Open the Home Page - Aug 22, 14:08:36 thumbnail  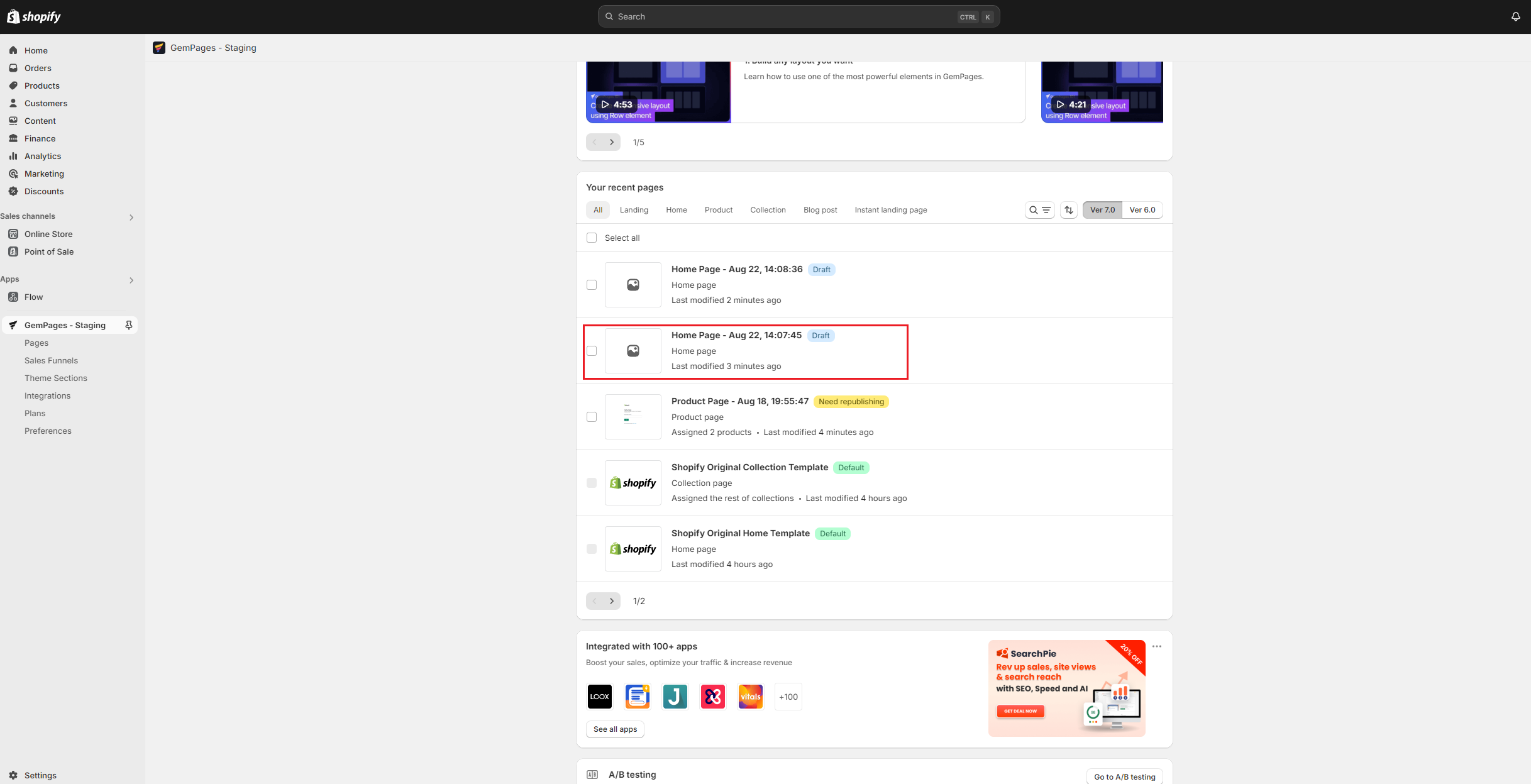pos(633,284)
